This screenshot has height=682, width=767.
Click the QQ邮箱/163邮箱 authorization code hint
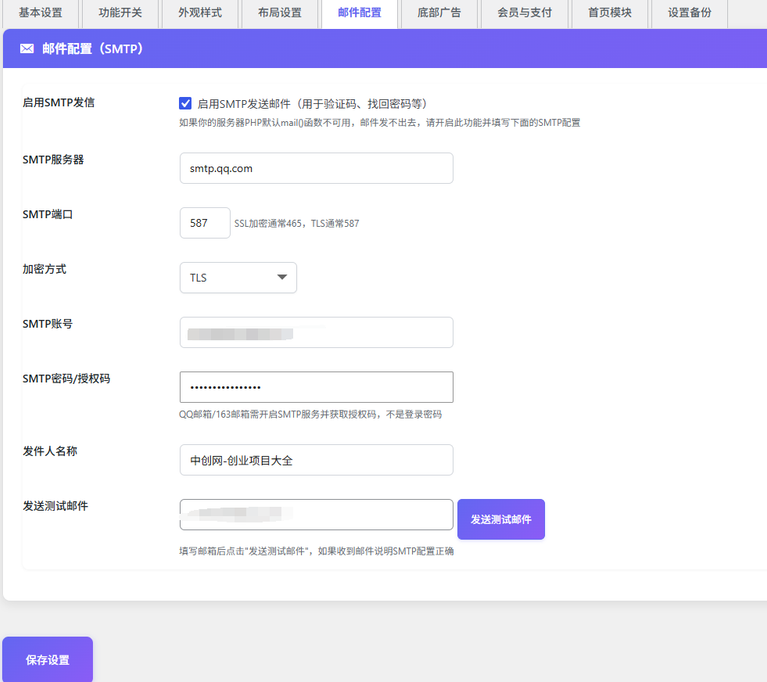[x=310, y=414]
